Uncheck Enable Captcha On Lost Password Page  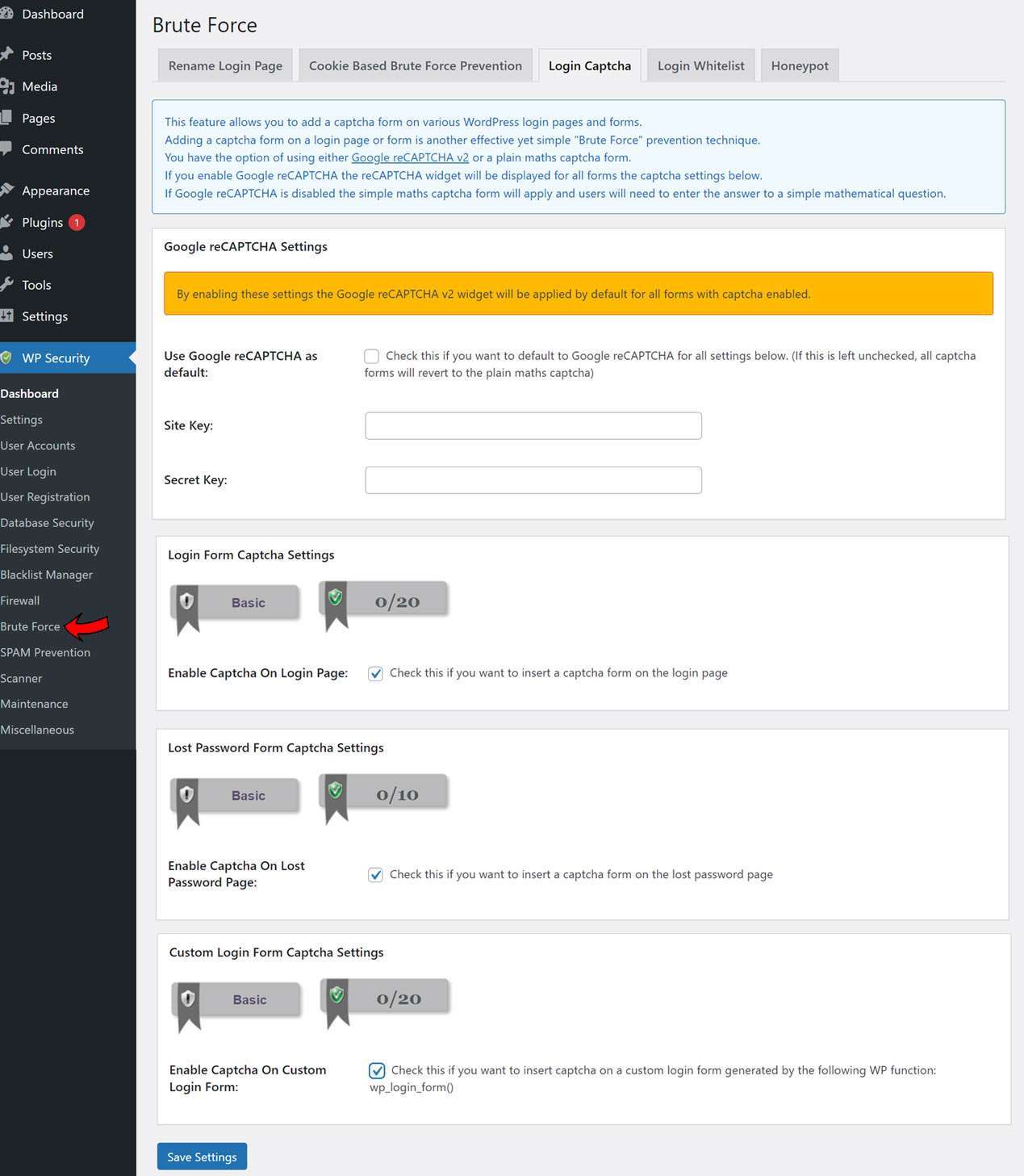[375, 874]
